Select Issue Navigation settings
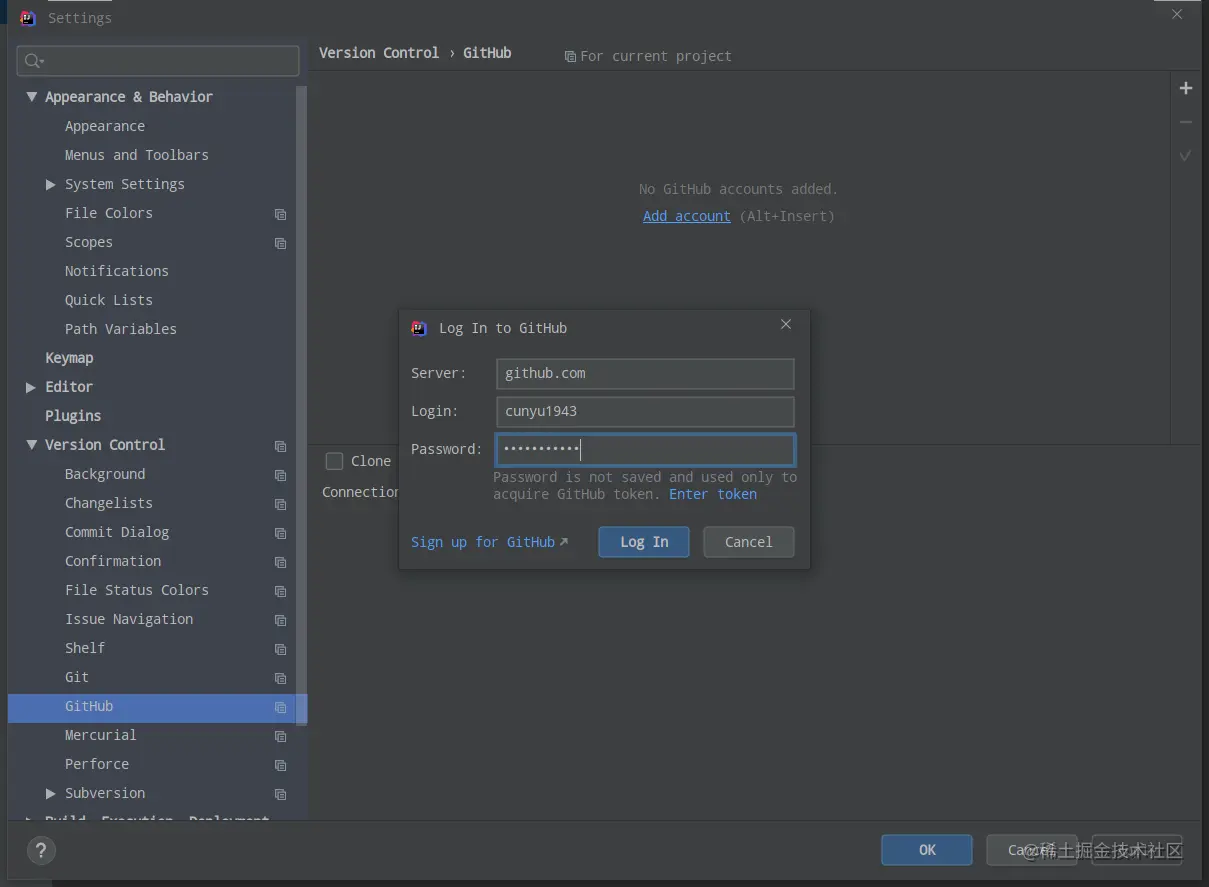 pyautogui.click(x=129, y=619)
